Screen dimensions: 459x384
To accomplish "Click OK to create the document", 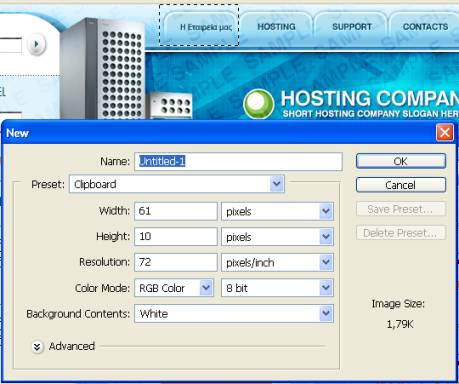I will 401,161.
